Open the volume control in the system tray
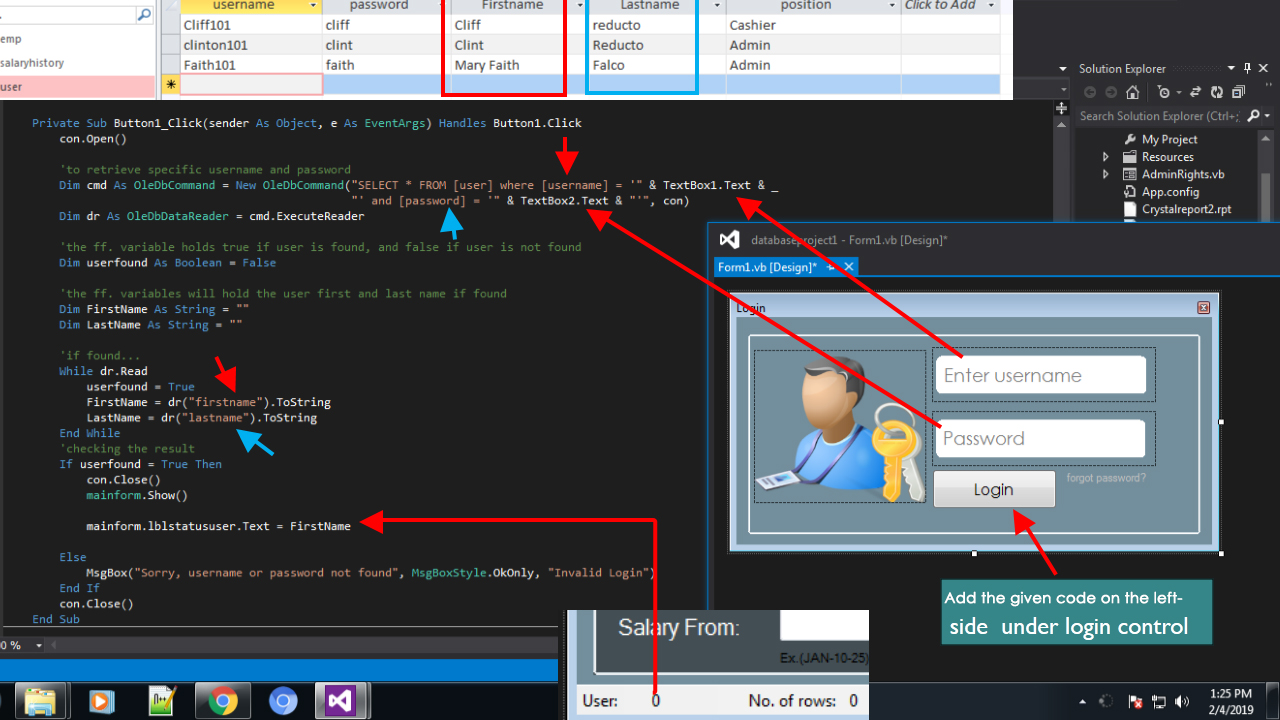 (x=1182, y=701)
